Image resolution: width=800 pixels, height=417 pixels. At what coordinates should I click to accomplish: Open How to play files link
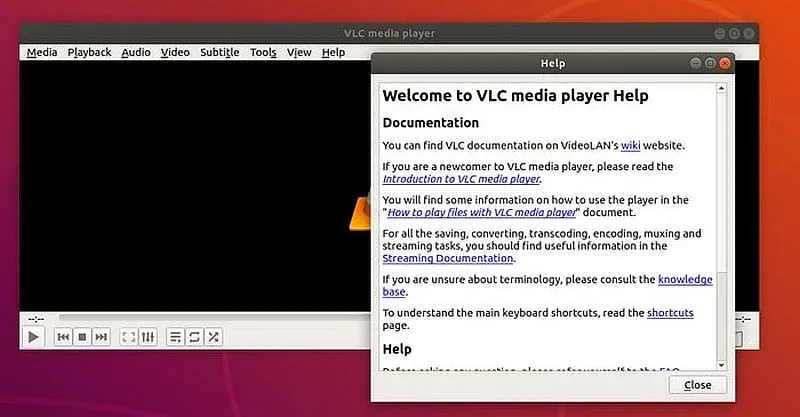click(481, 212)
